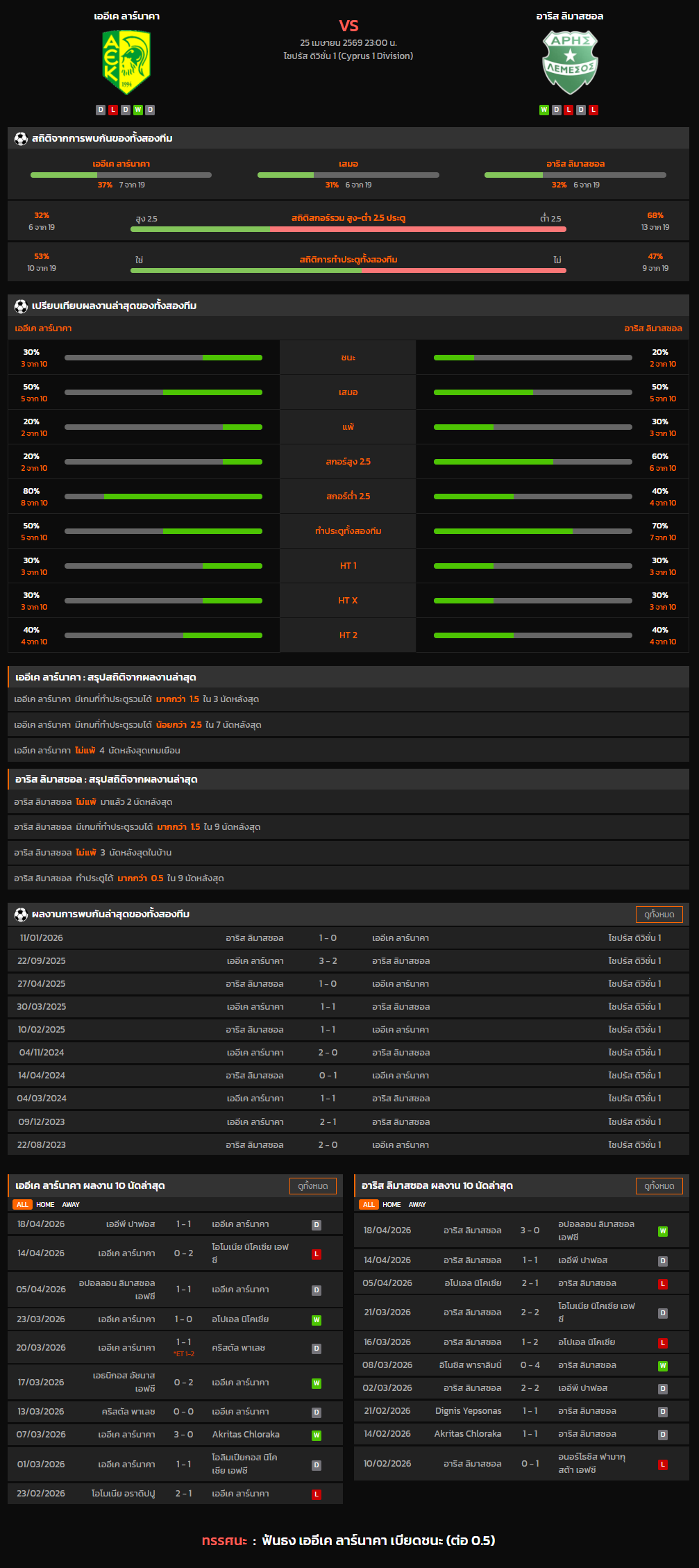Click the Aris Limassol team crest
699x1568 pixels.
click(569, 63)
